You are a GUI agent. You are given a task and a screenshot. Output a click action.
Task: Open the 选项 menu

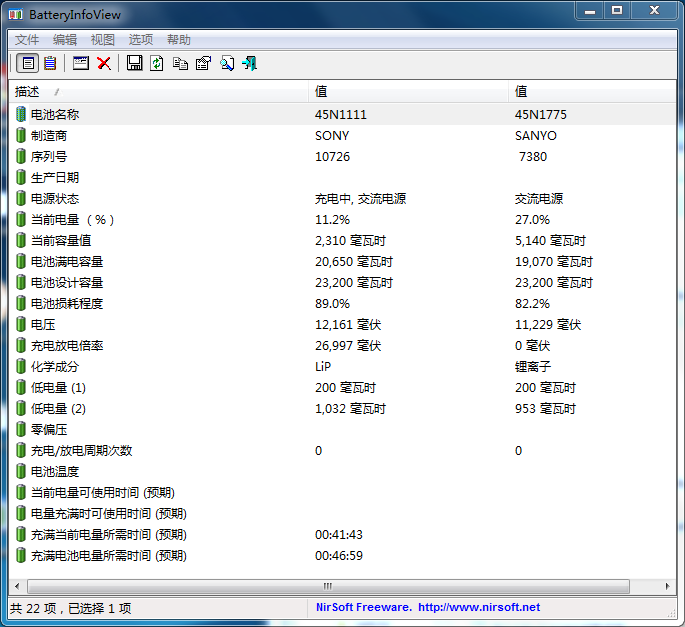[141, 40]
